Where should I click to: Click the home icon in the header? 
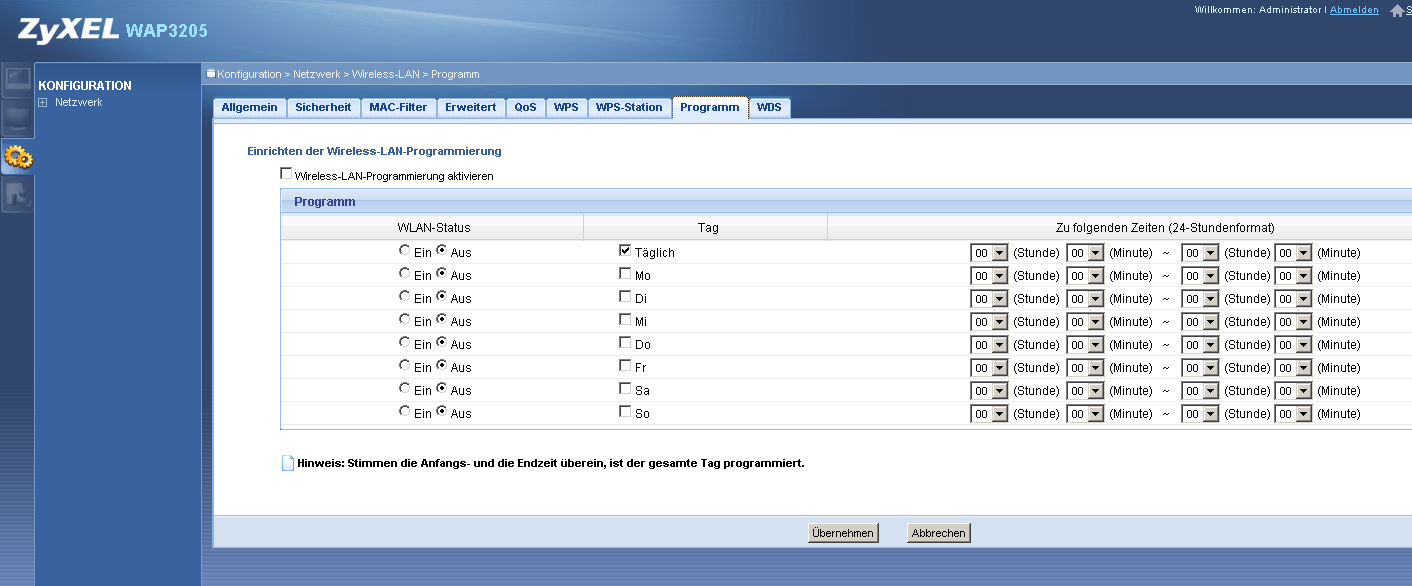pyautogui.click(x=1397, y=10)
